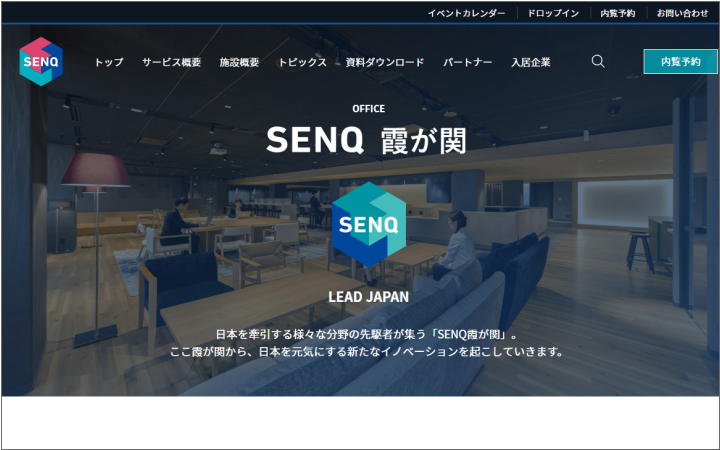
Task: Open 施設概要 menu item
Action: click(x=239, y=62)
